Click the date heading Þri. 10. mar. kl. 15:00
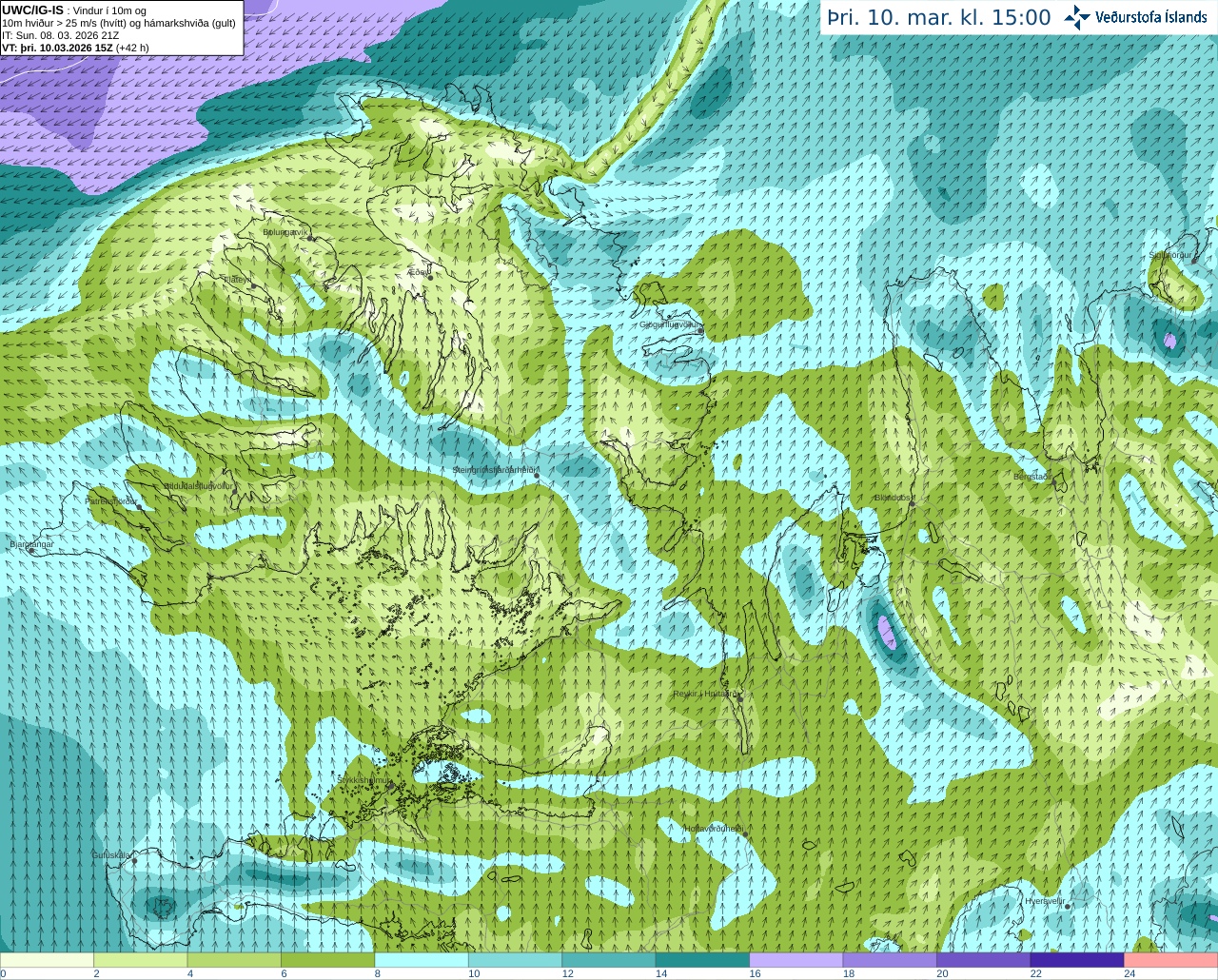This screenshot has width=1218, height=980. [939, 18]
